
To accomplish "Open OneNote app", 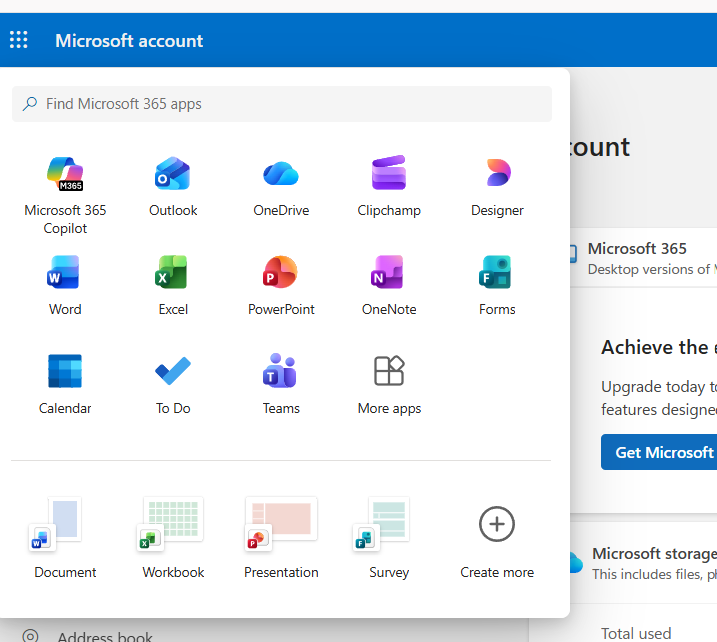I will click(389, 285).
